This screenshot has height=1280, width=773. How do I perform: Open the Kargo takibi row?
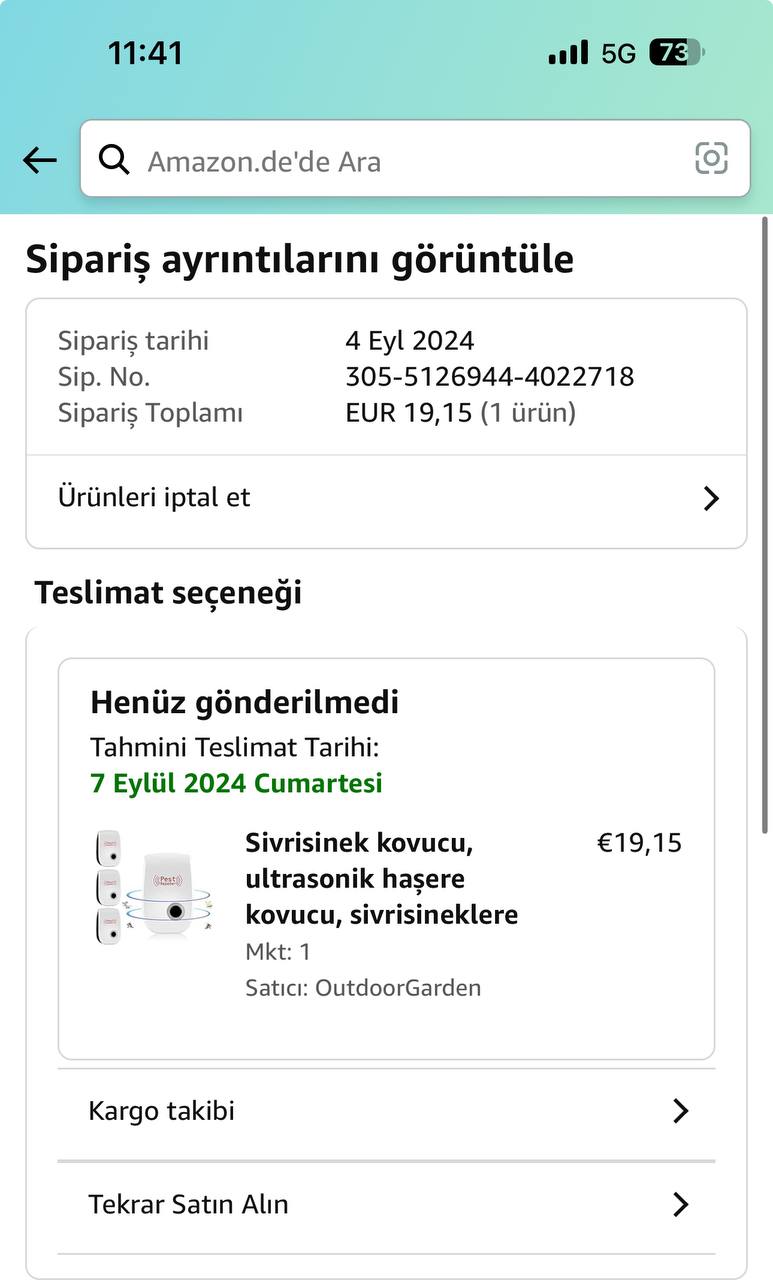tap(162, 1111)
